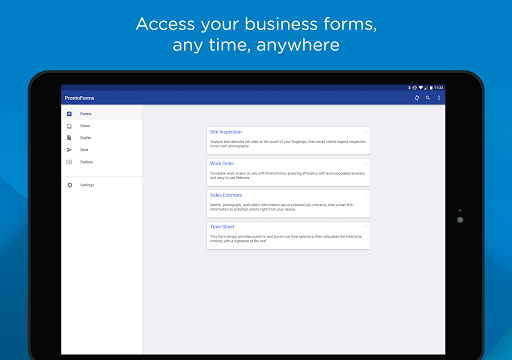Expand options menu on Time Sheet card
512x360 pixels.
point(366,227)
